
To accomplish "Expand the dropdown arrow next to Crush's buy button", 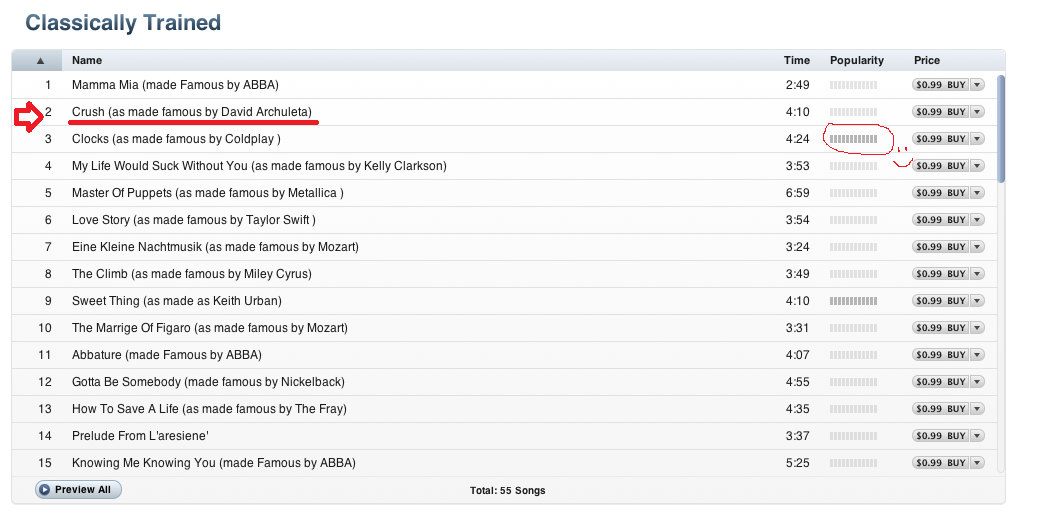I will 977,112.
